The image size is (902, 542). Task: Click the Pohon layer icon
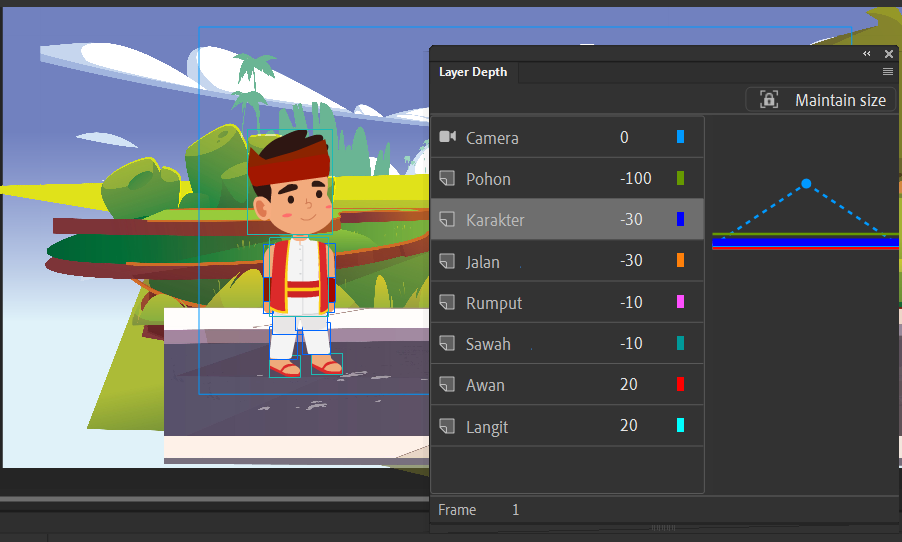coord(447,178)
